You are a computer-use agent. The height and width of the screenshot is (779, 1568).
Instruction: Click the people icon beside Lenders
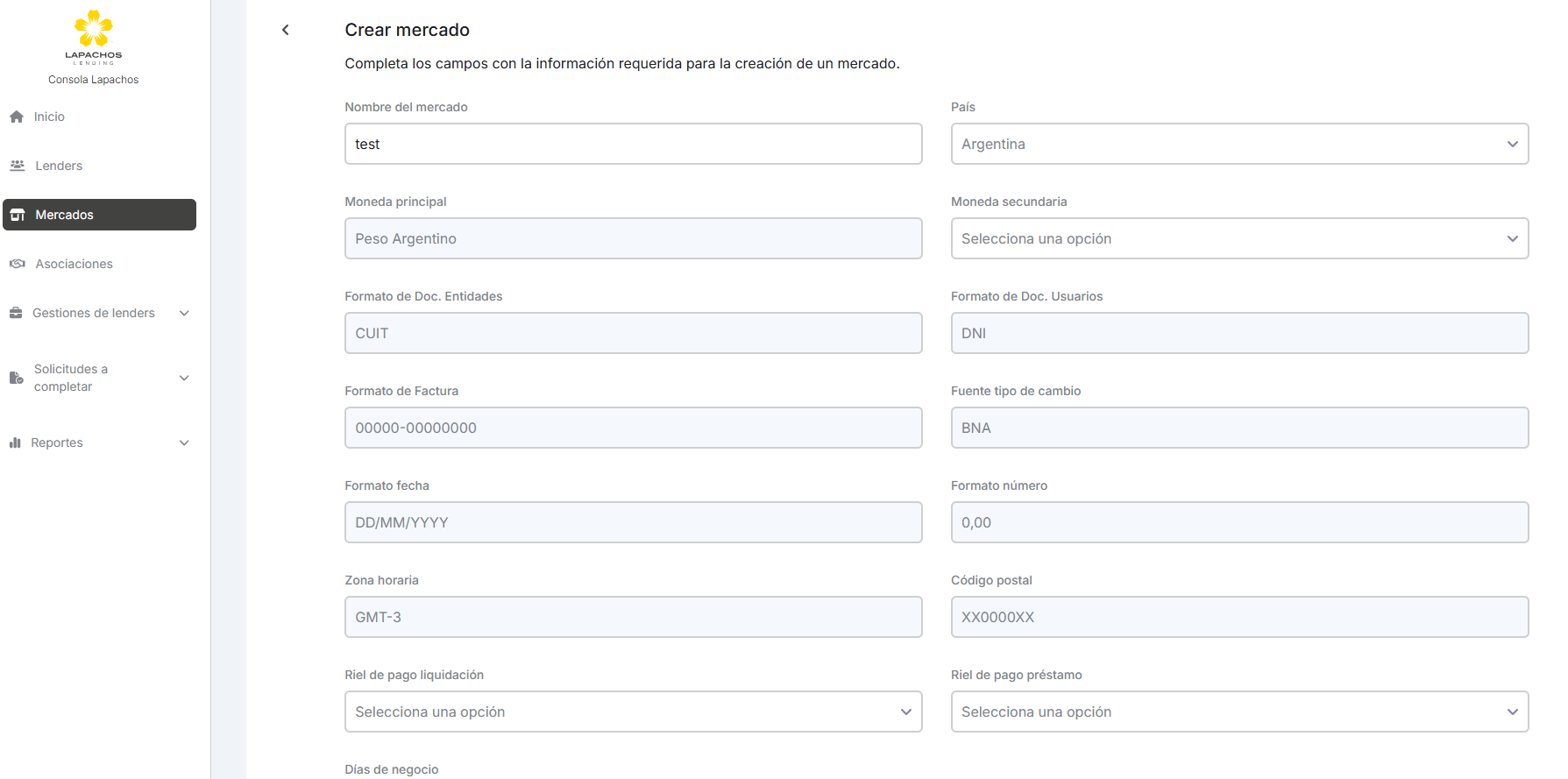17,166
